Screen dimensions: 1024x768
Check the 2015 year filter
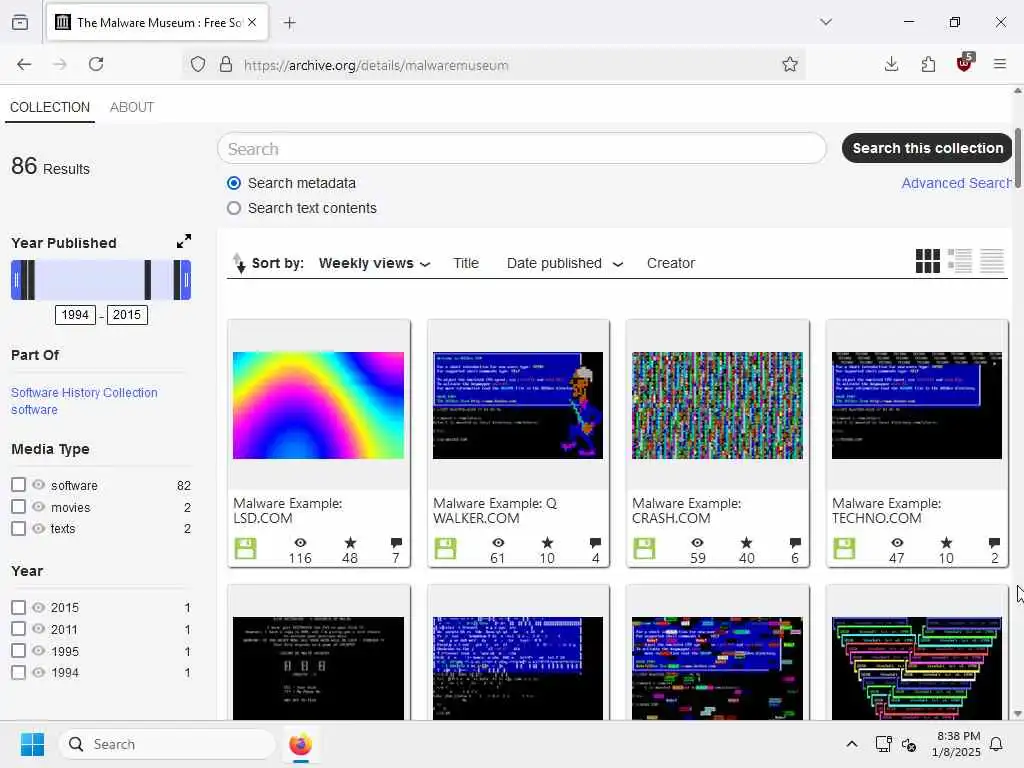click(18, 607)
